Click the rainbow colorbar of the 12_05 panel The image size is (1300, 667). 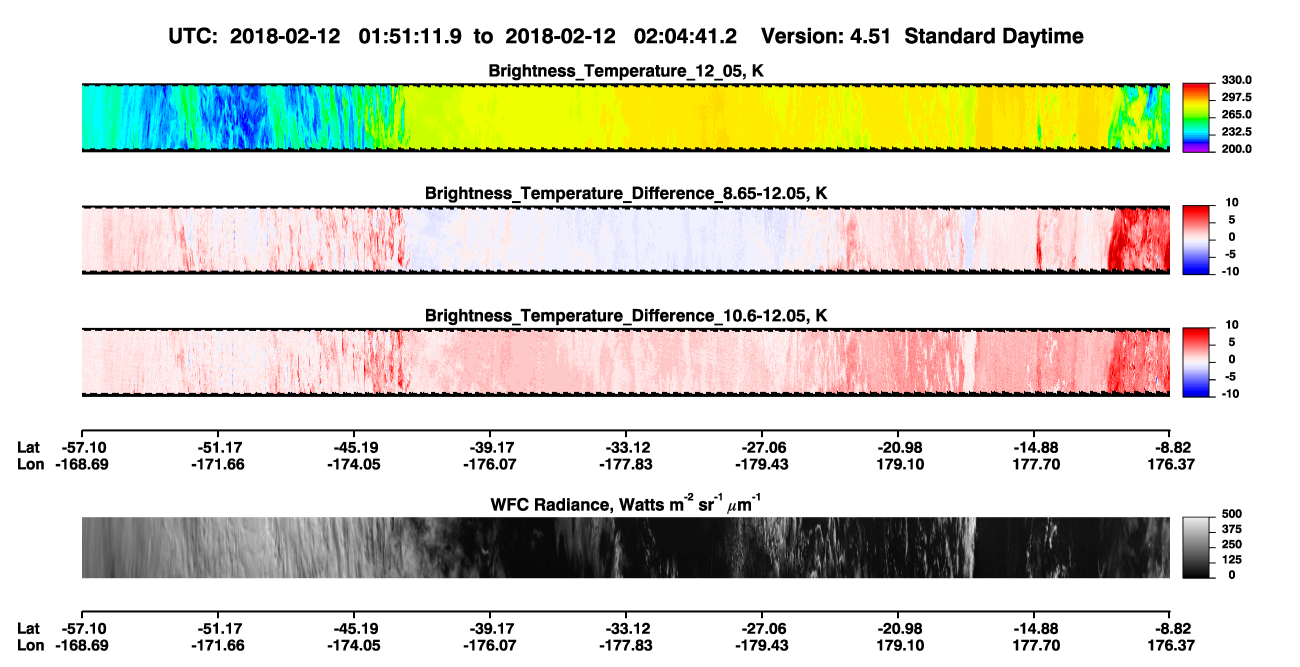pos(1198,117)
